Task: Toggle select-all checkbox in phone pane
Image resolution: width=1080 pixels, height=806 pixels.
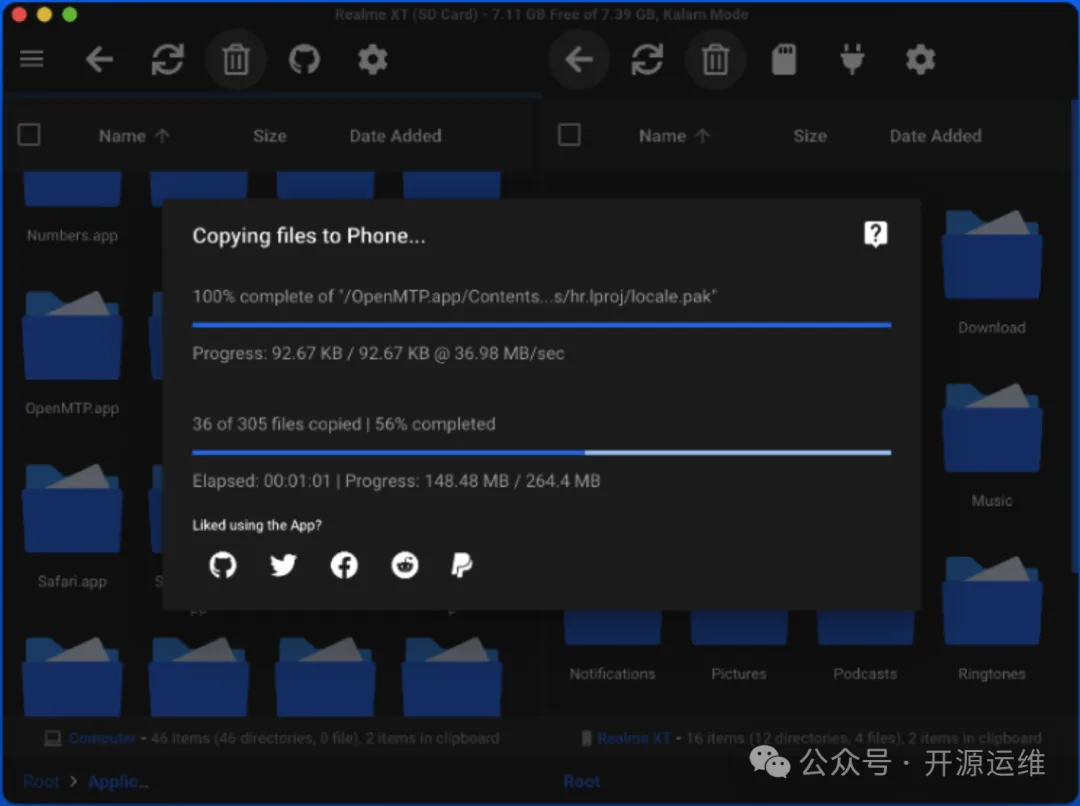Action: (569, 135)
